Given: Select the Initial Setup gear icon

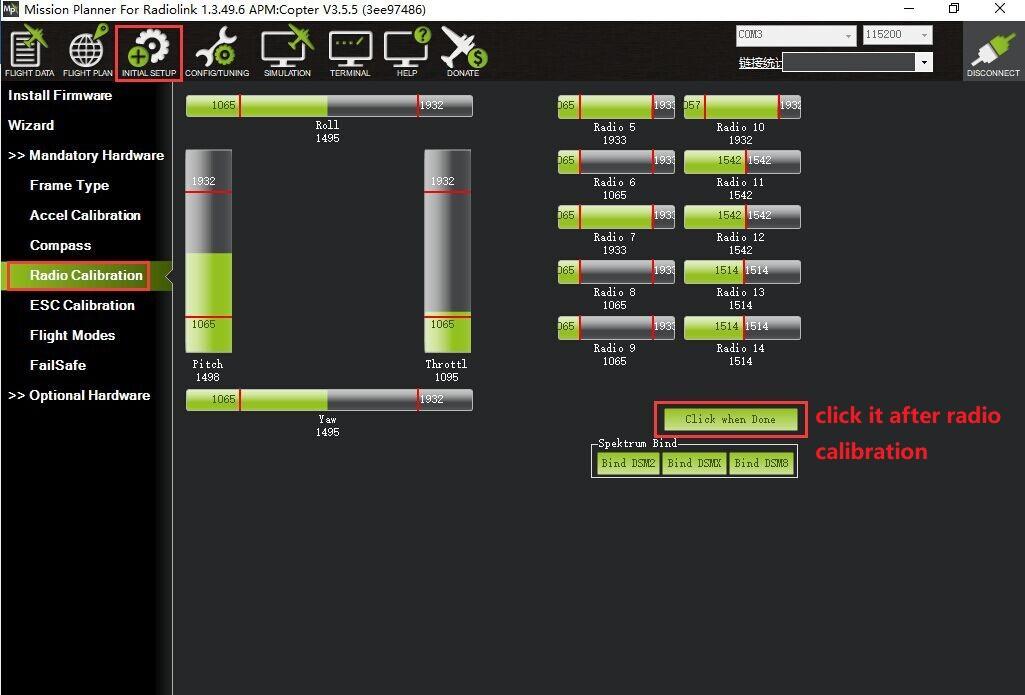Looking at the screenshot, I should pos(149,52).
